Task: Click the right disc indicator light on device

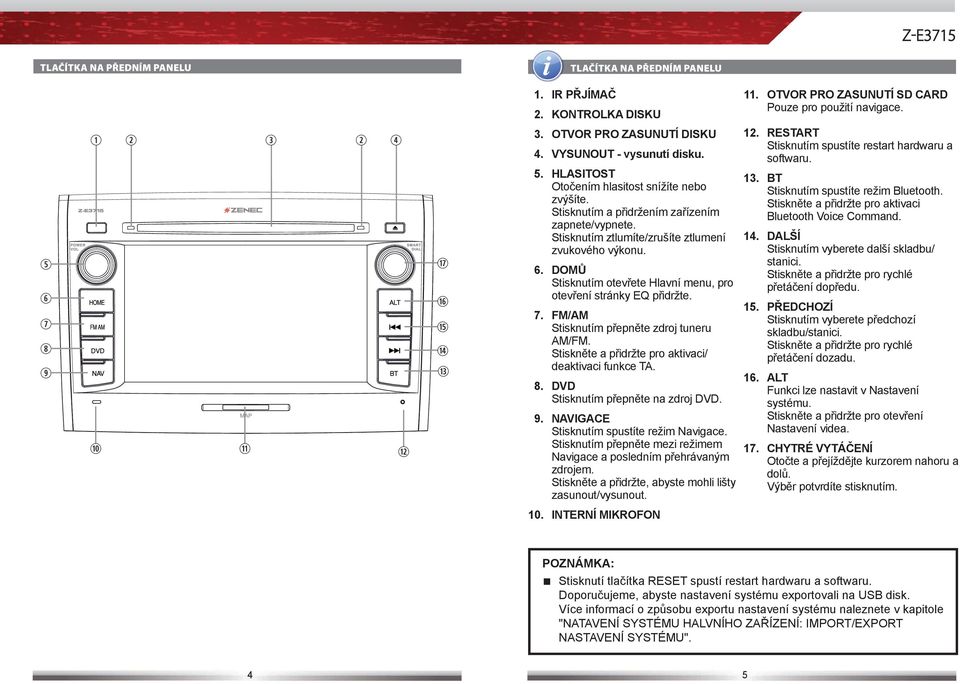Action: click(x=361, y=228)
